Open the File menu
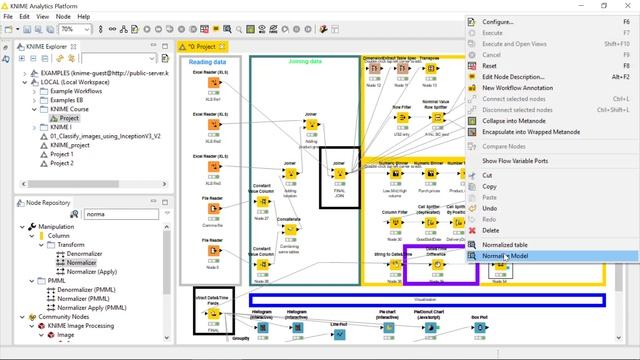Viewport: 640px width, 360px height. [x=8, y=17]
